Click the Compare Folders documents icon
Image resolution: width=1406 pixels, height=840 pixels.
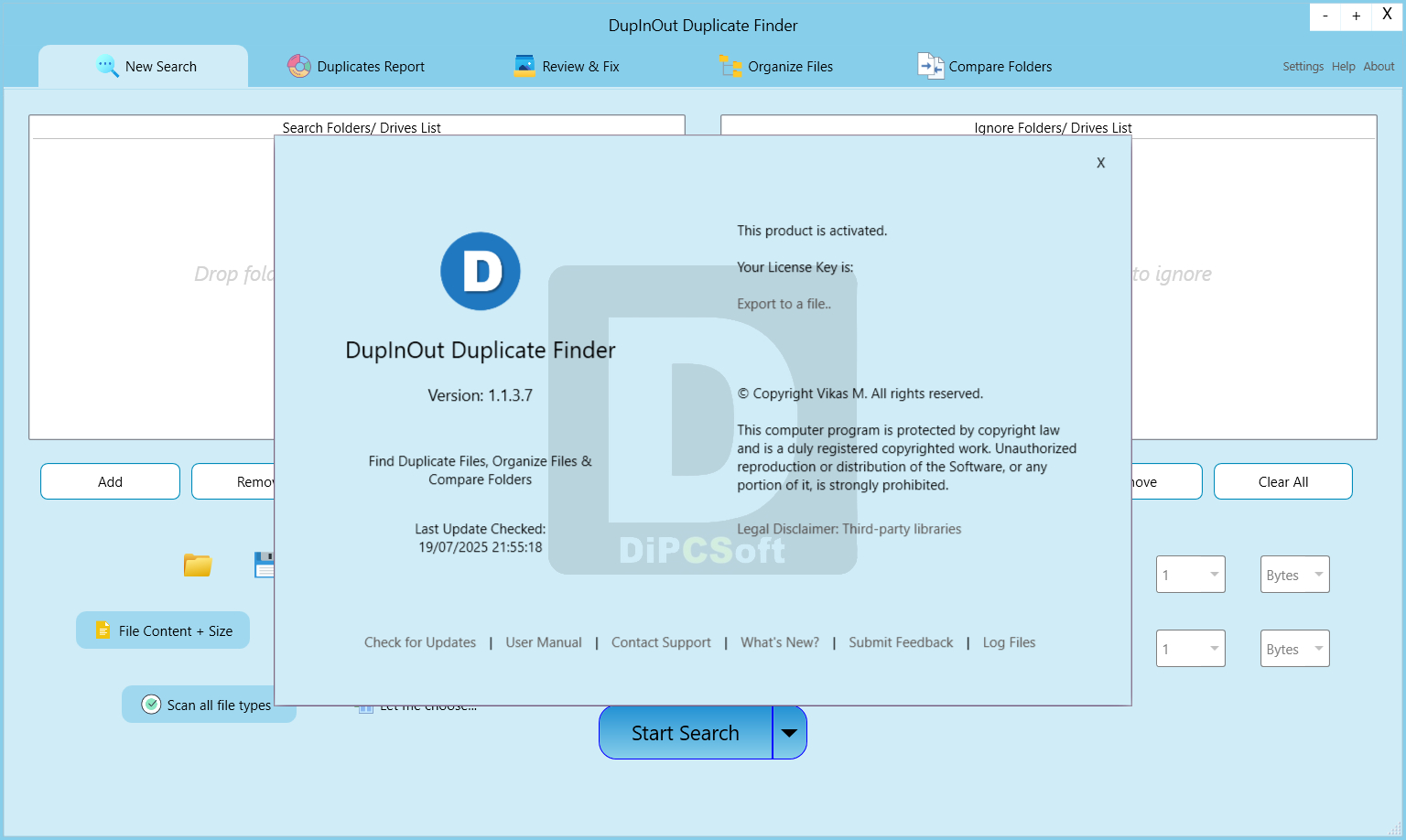click(x=930, y=66)
